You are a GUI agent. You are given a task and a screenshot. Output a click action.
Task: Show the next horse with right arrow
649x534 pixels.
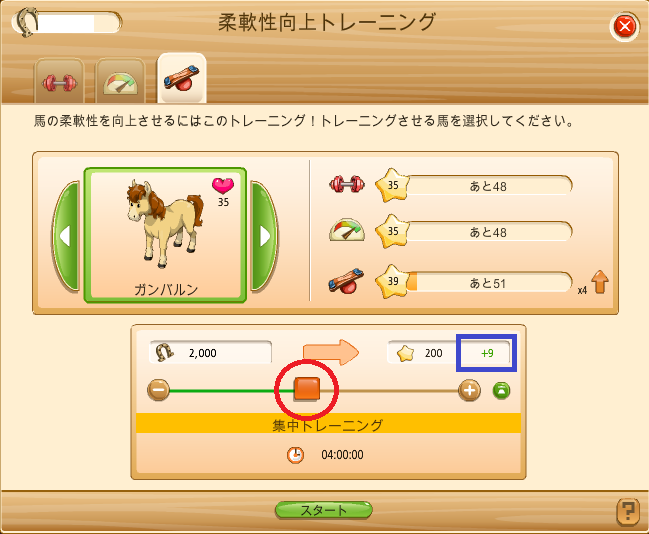point(264,236)
